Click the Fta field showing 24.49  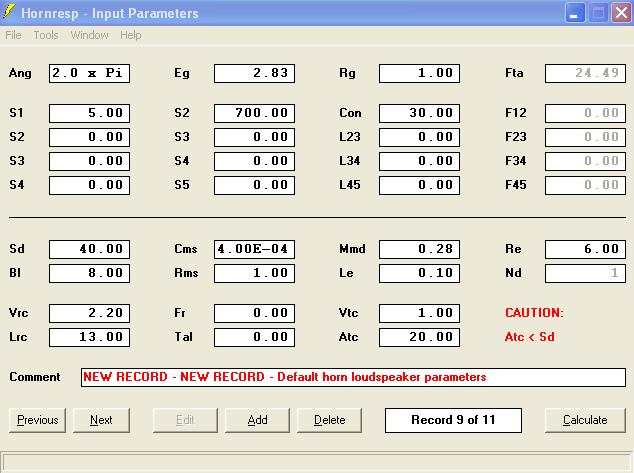pyautogui.click(x=585, y=73)
